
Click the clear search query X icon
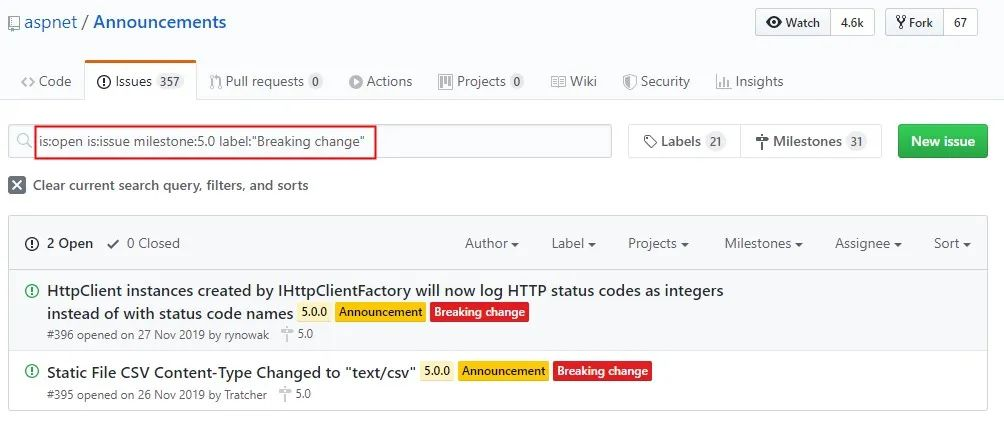tap(17, 185)
